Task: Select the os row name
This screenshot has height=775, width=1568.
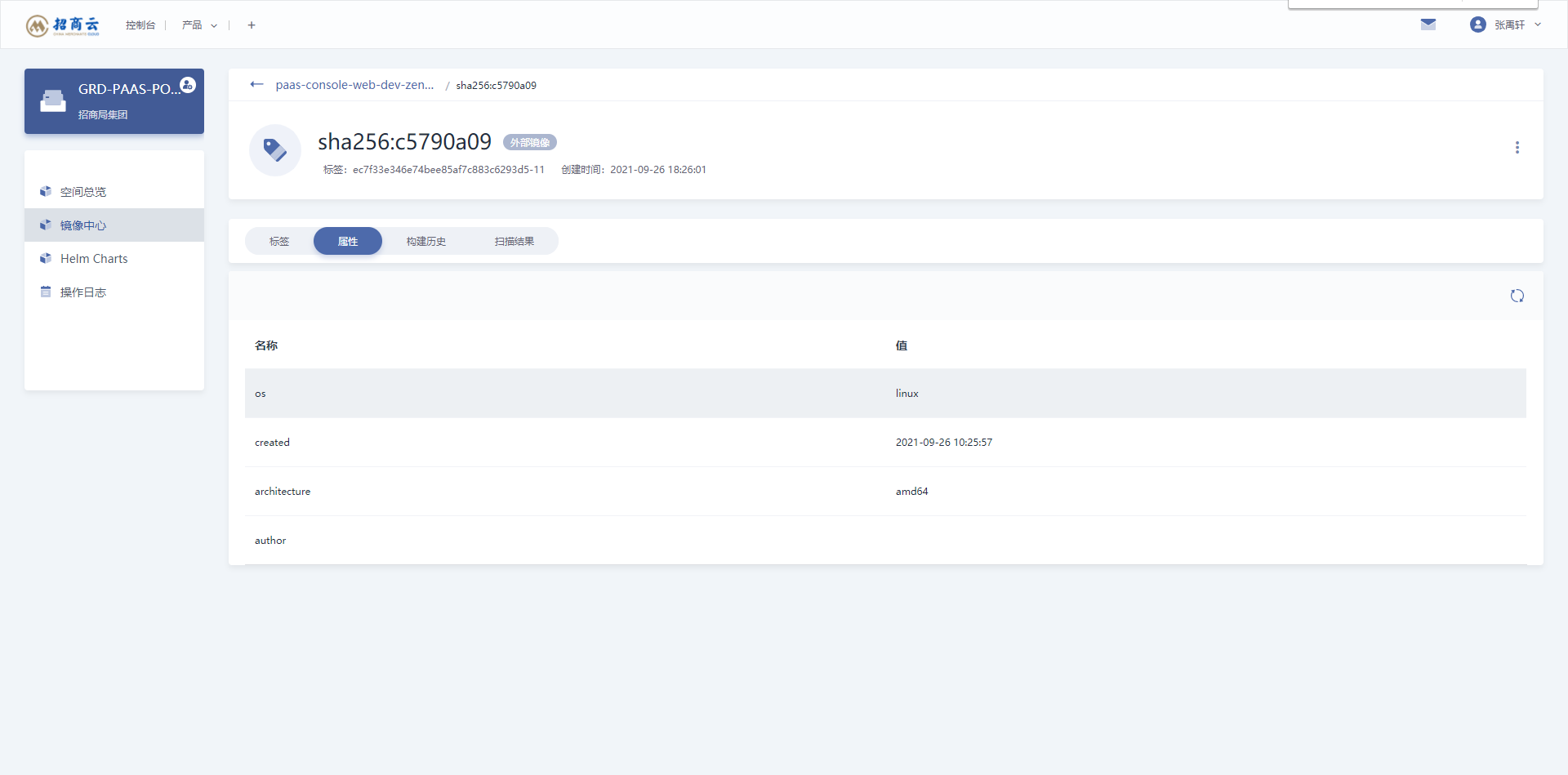Action: click(261, 394)
